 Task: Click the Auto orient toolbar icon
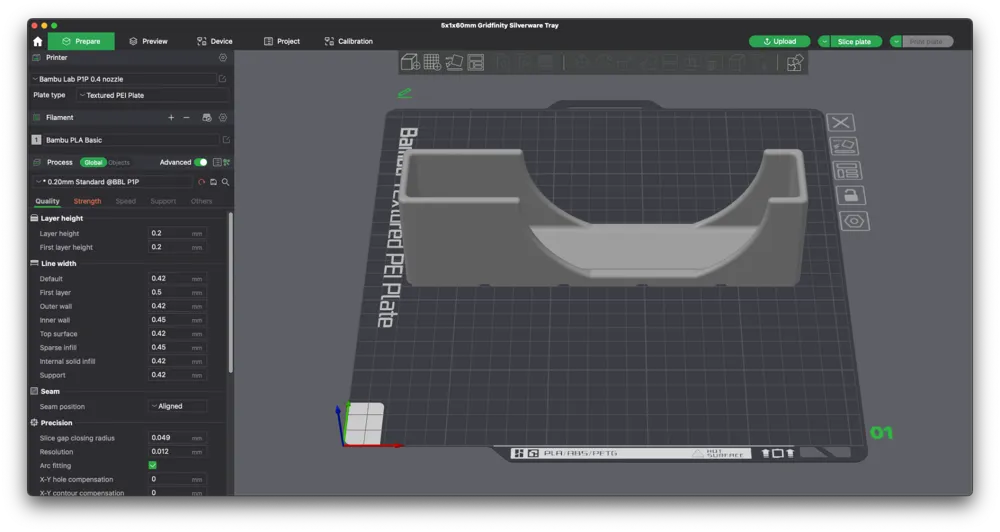click(454, 62)
